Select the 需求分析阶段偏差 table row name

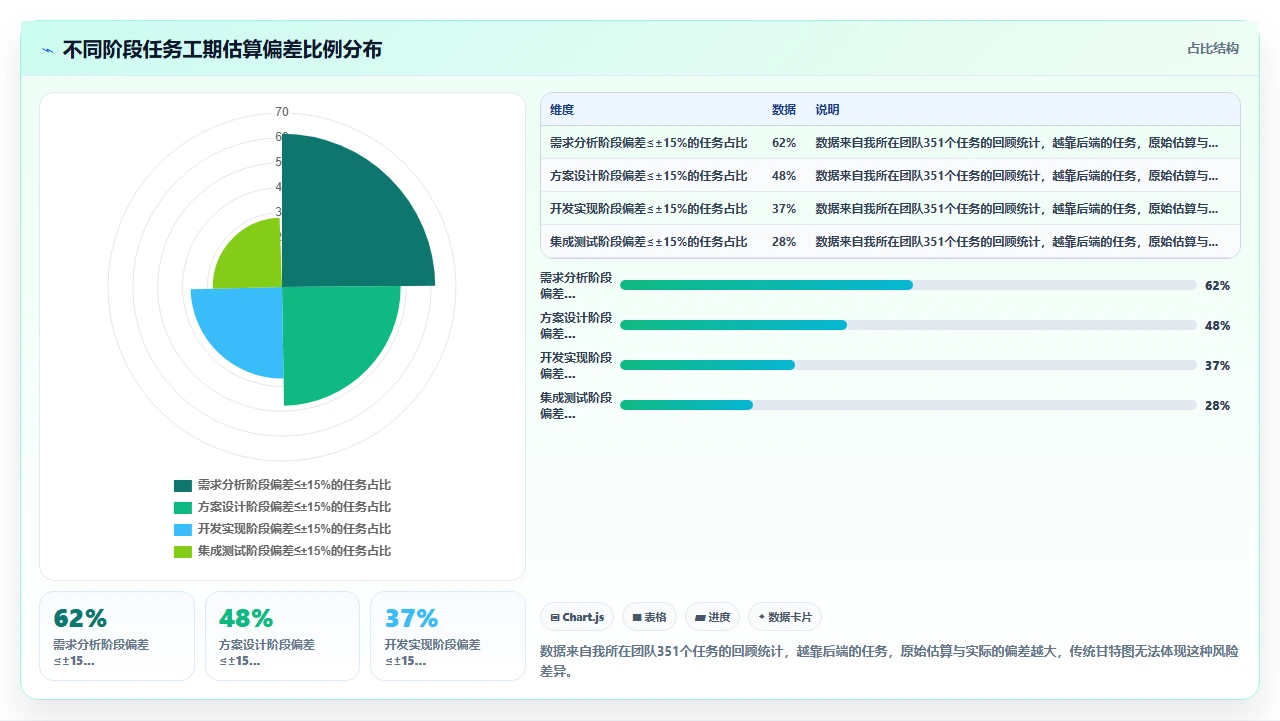click(x=648, y=143)
